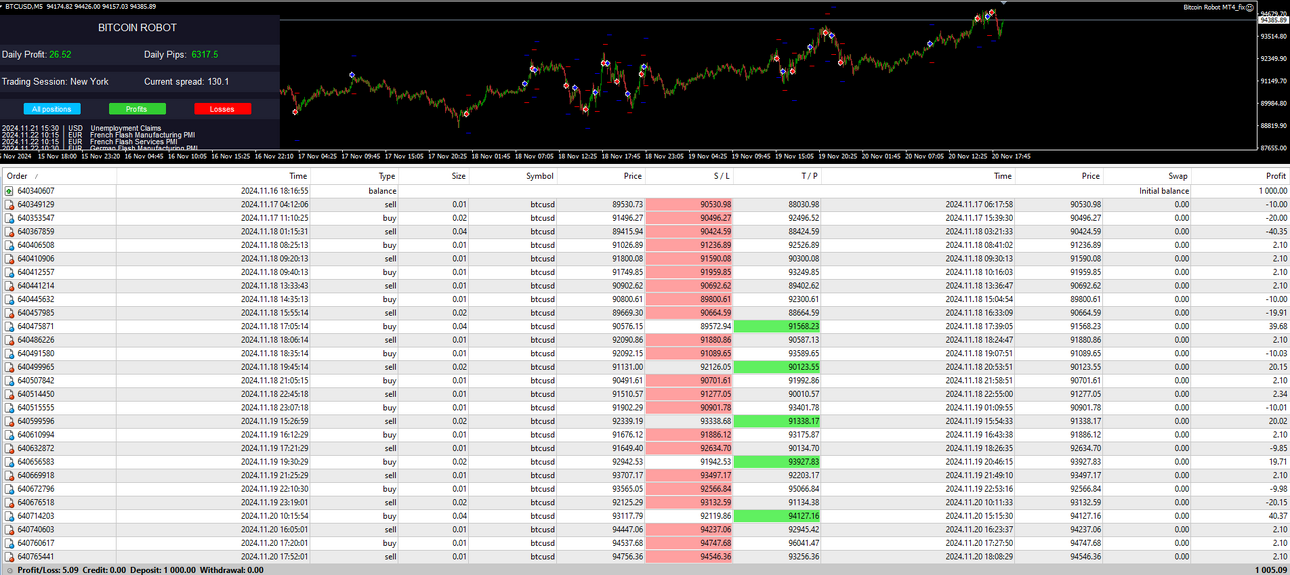Click the trade icon of order 640765441

click(9, 556)
